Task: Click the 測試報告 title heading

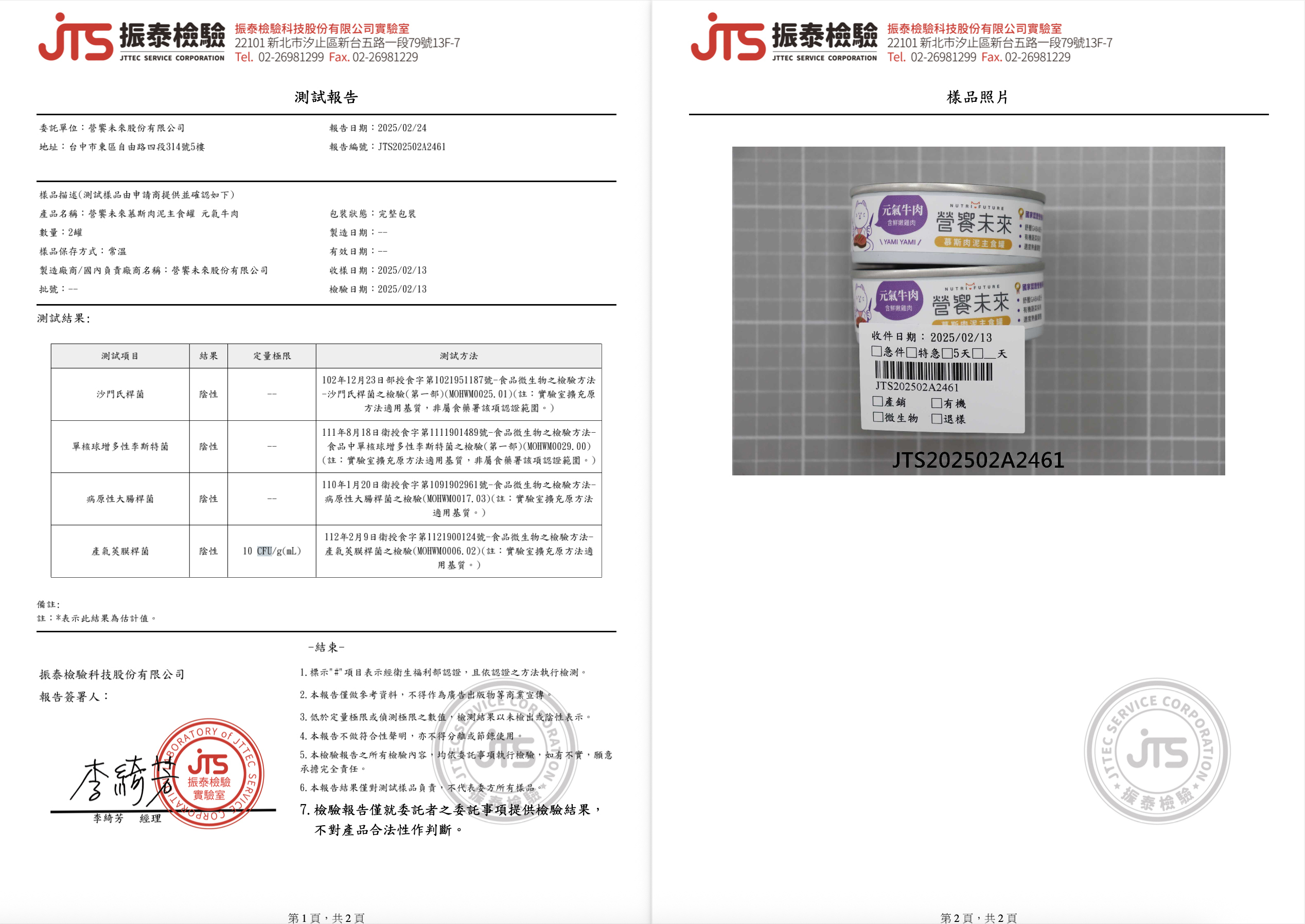Action: [x=326, y=97]
